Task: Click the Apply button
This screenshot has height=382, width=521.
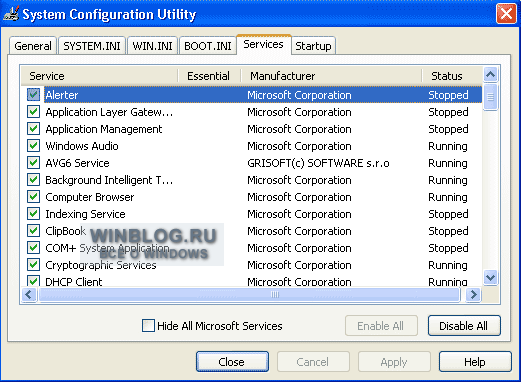Action: (x=394, y=362)
